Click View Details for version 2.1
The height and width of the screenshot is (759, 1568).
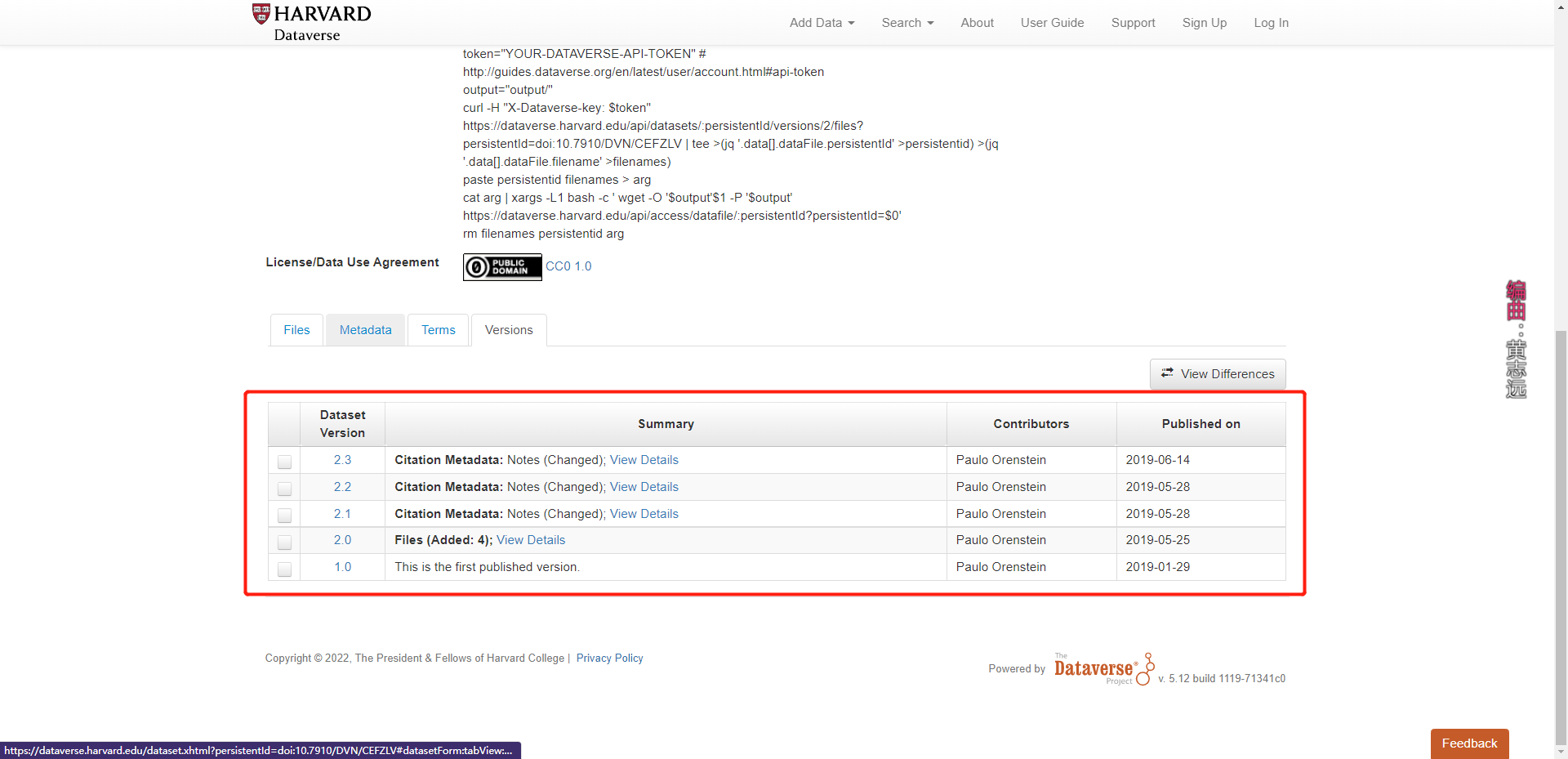coord(644,514)
